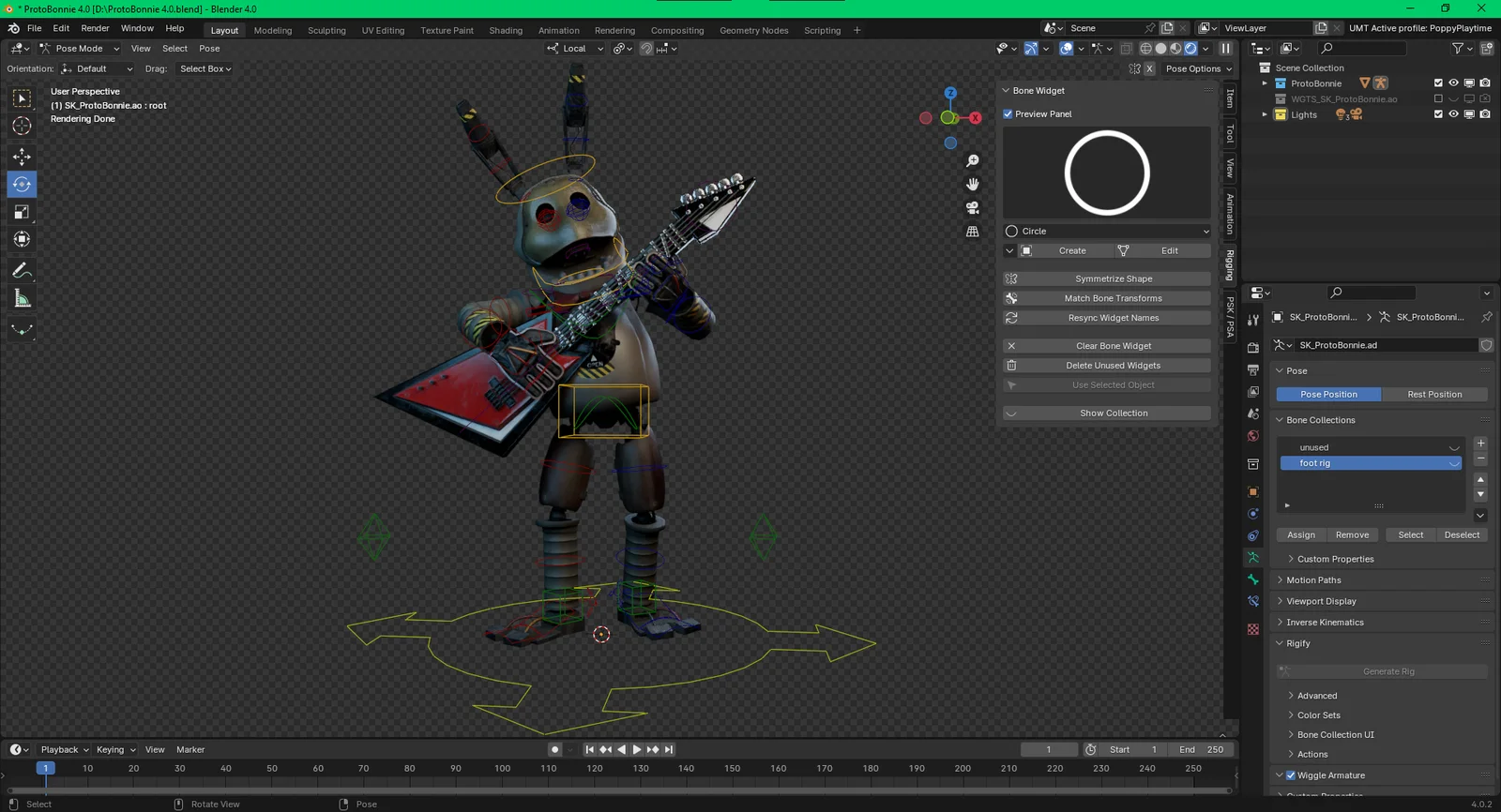Open the Tool properties tab icon
This screenshot has width=1501, height=812.
coord(1253,320)
